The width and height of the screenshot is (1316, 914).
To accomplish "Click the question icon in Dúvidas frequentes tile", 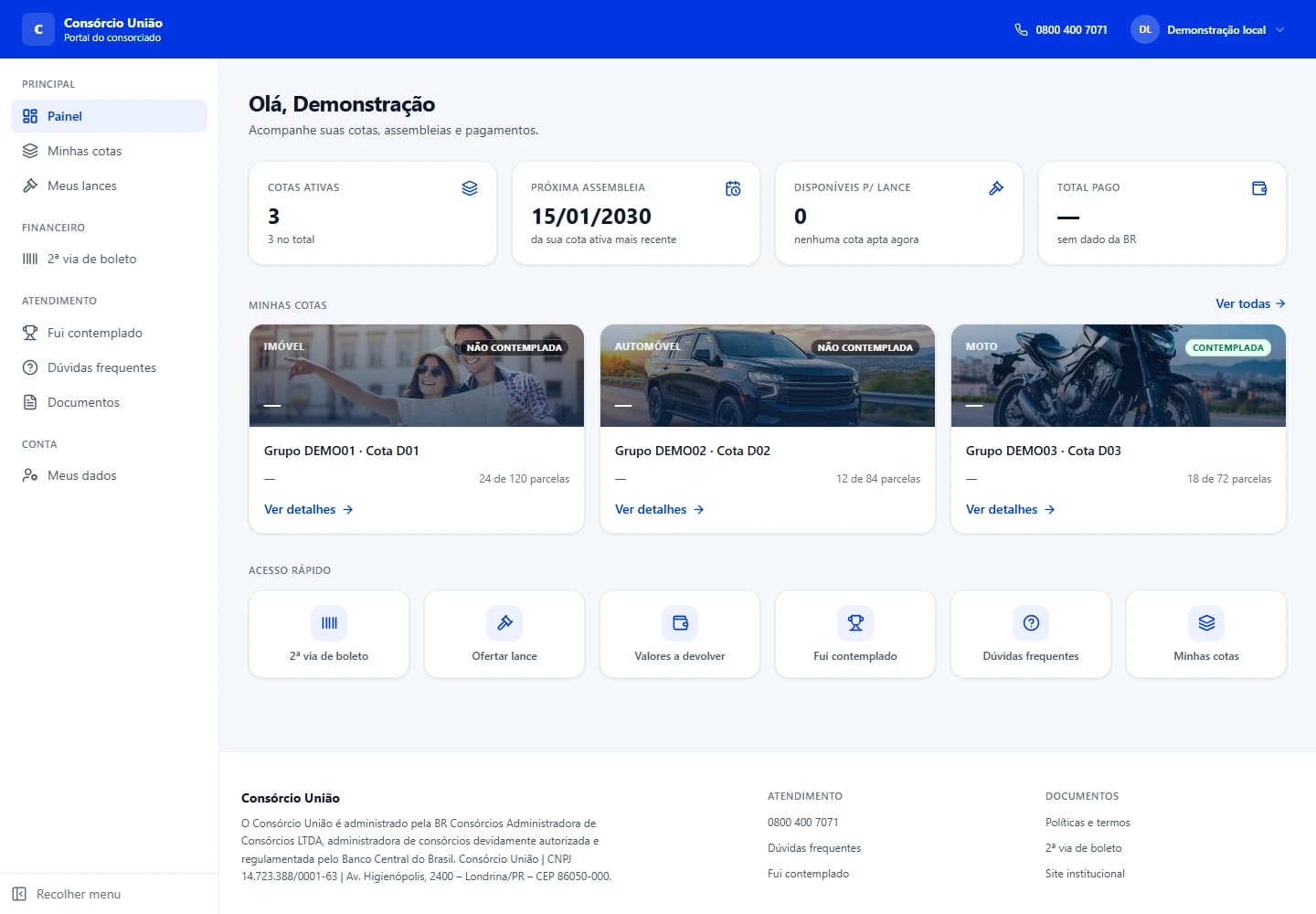I will click(1031, 622).
